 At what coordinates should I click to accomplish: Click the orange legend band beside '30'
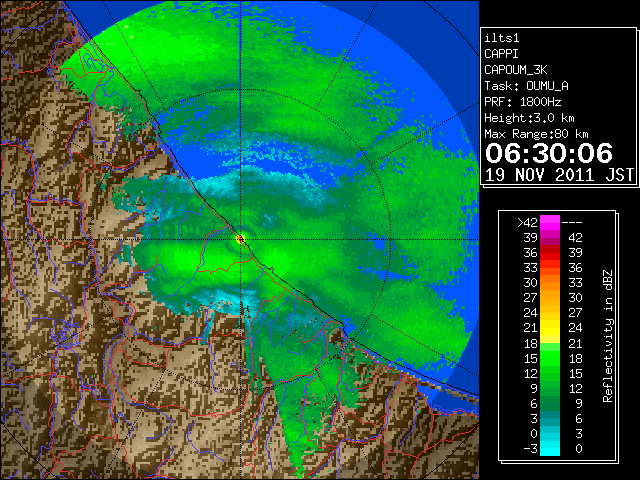(x=550, y=283)
